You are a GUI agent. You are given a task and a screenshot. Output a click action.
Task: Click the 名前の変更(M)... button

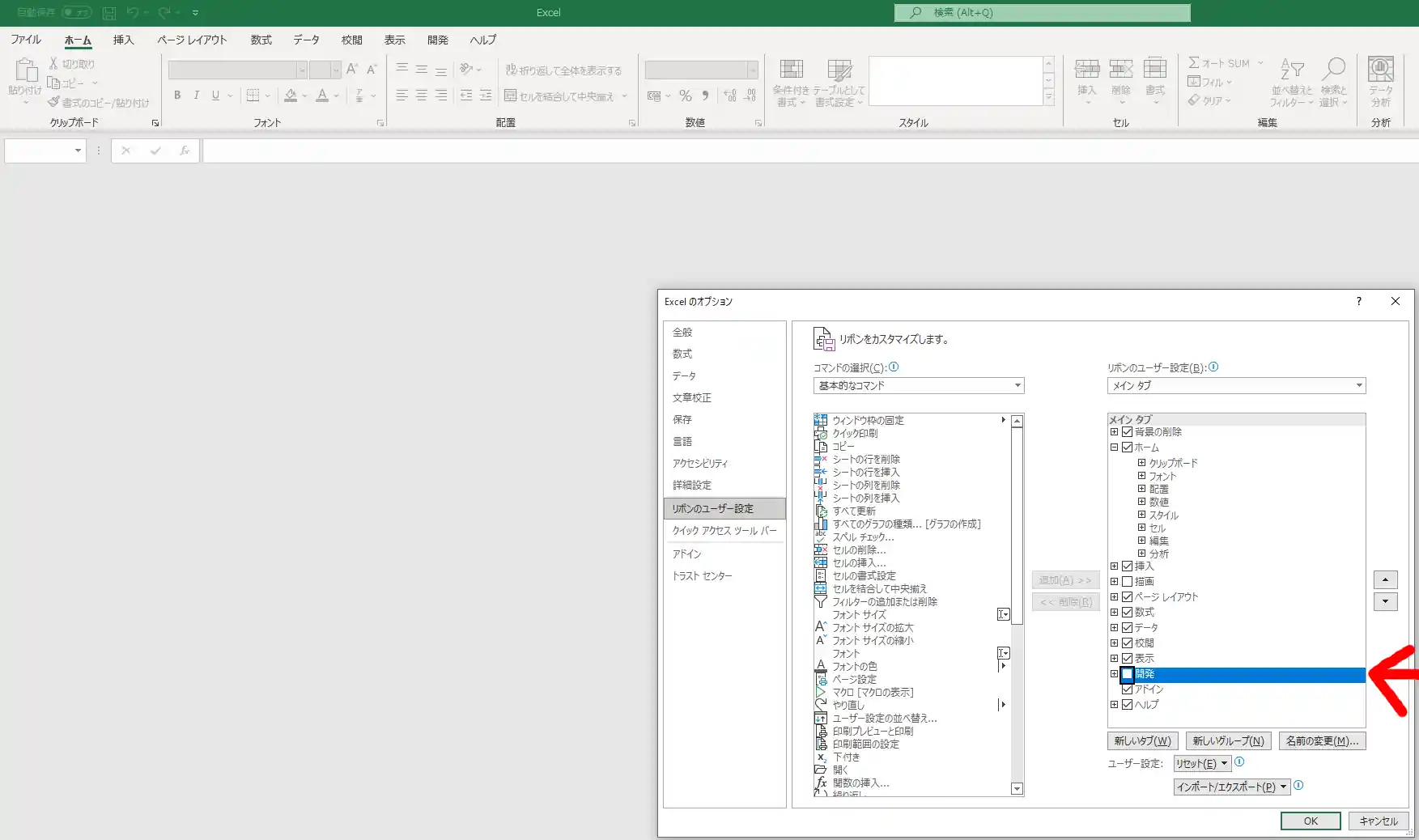(1322, 740)
